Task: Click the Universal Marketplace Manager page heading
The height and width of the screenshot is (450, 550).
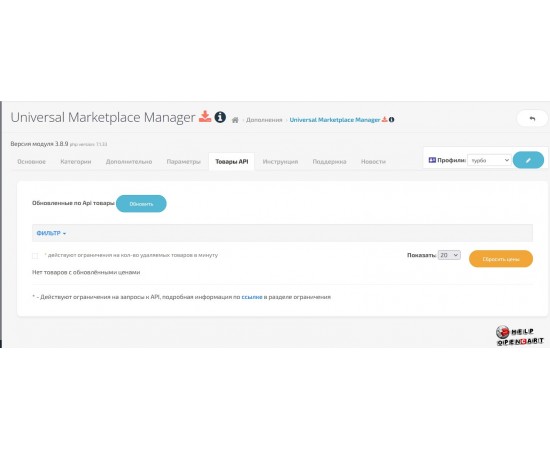Action: click(x=103, y=117)
